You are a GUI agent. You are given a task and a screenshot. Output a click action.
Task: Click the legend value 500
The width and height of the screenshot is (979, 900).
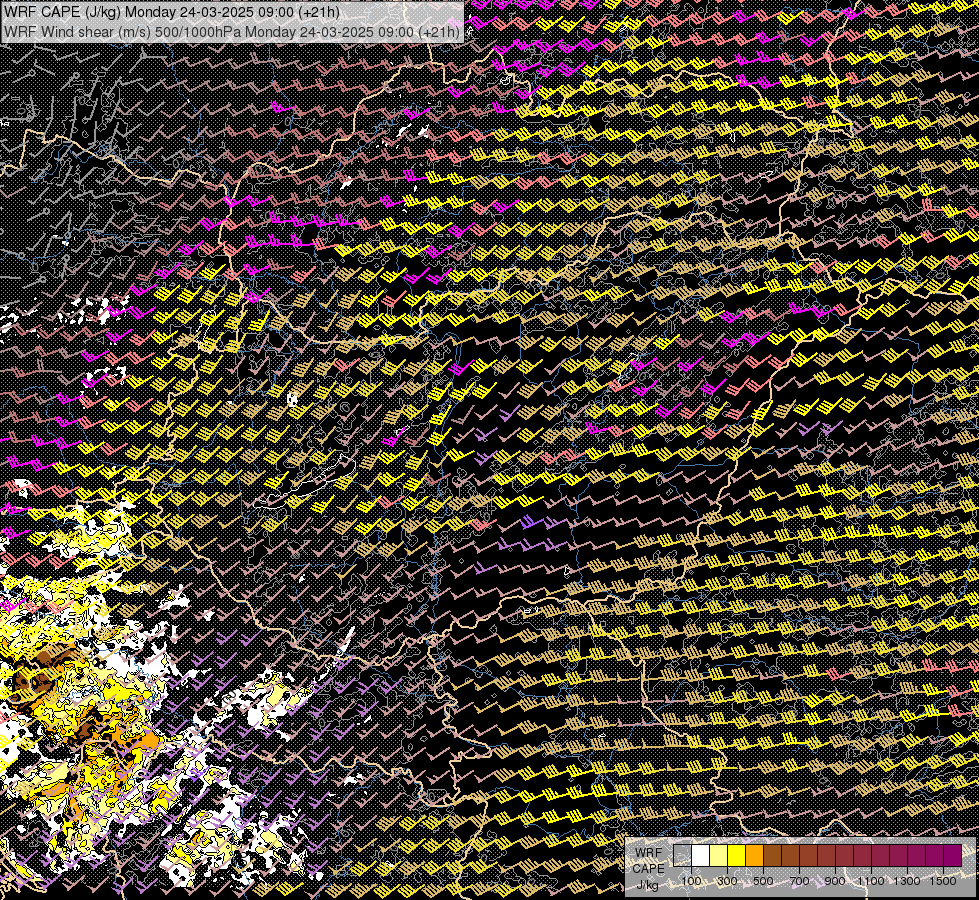tap(763, 881)
